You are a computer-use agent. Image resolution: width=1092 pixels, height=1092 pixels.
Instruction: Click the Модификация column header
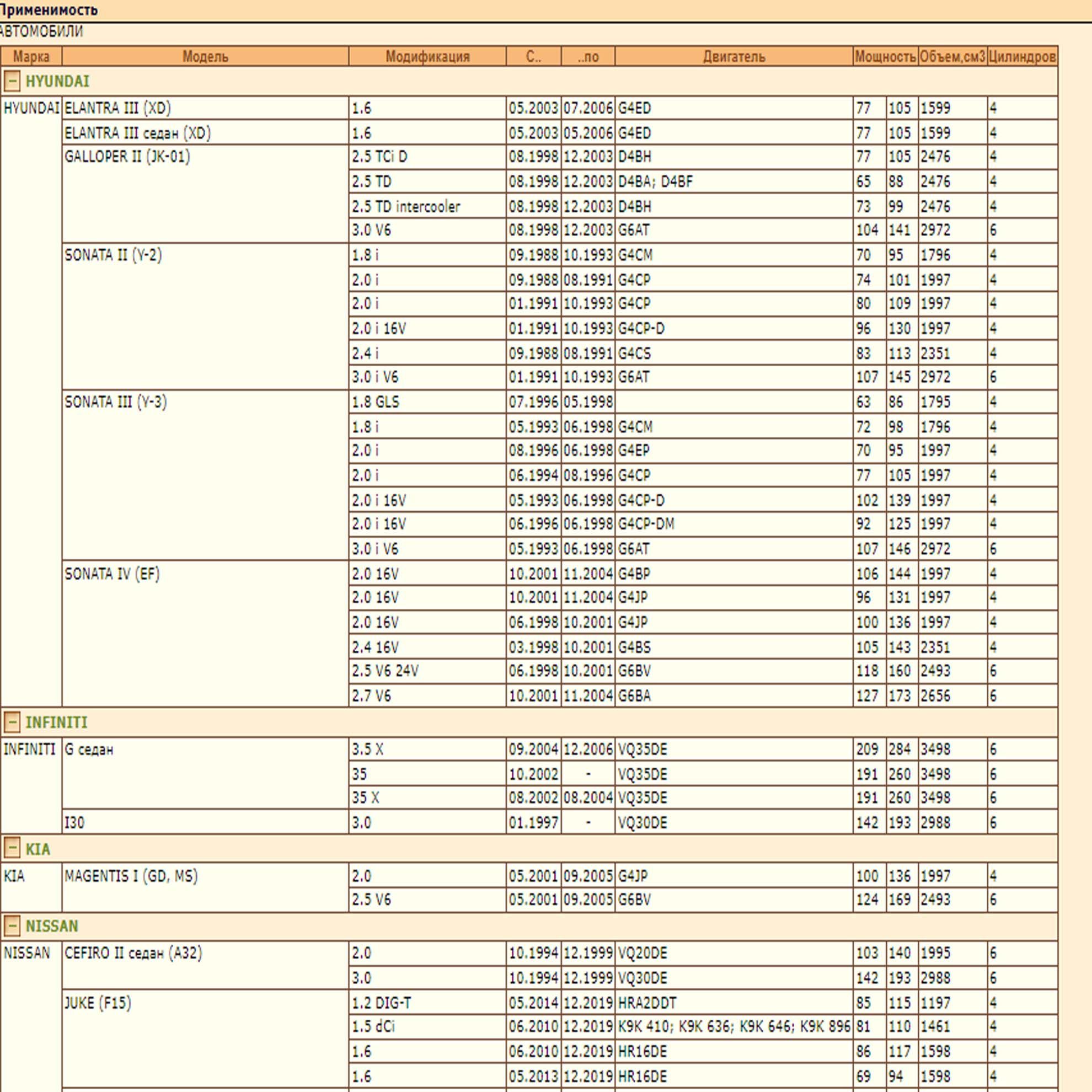427,56
